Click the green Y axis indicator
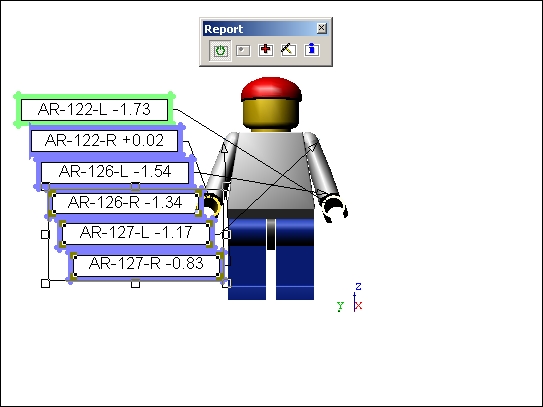This screenshot has width=543, height=407. (340, 306)
